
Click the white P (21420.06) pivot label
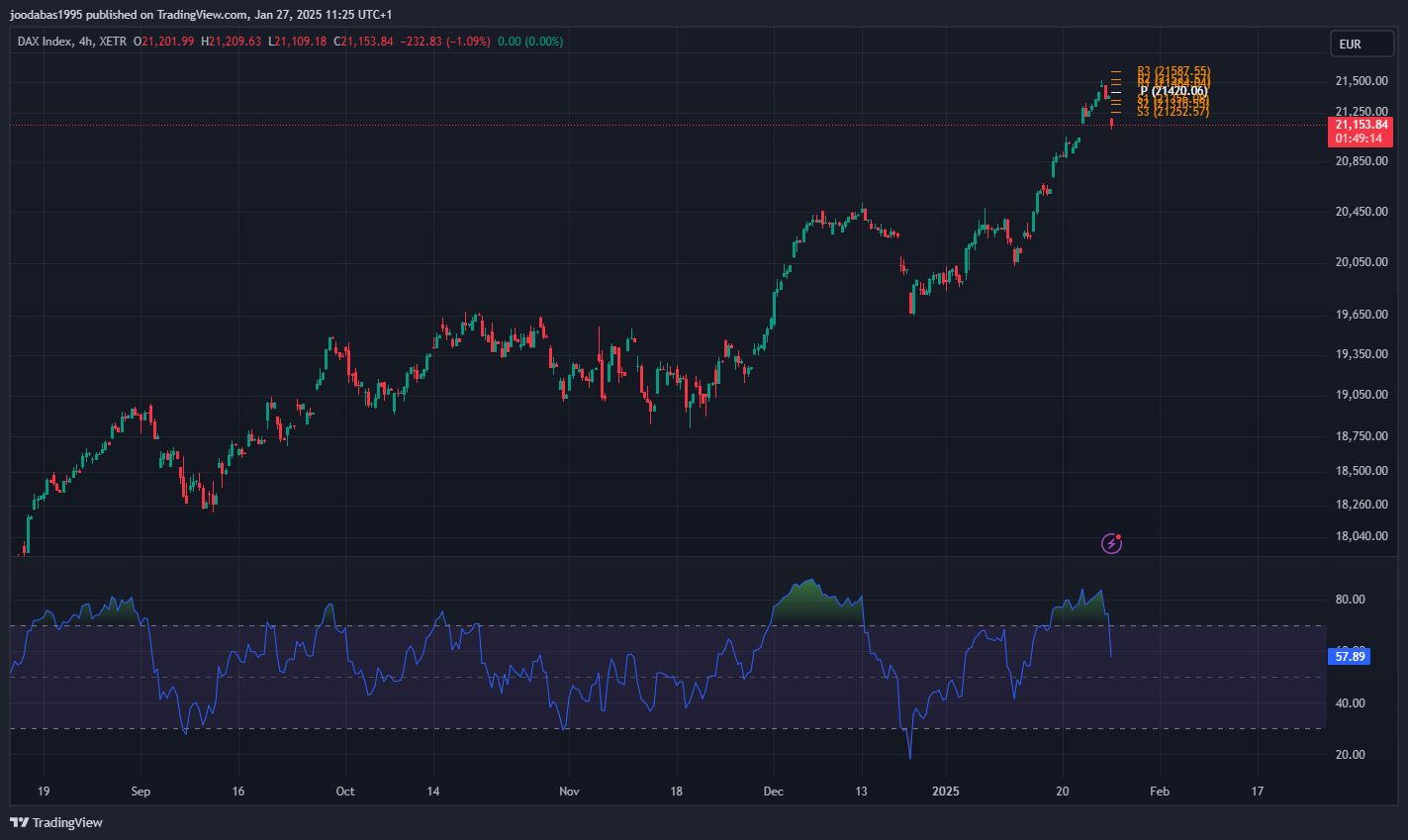click(1173, 91)
